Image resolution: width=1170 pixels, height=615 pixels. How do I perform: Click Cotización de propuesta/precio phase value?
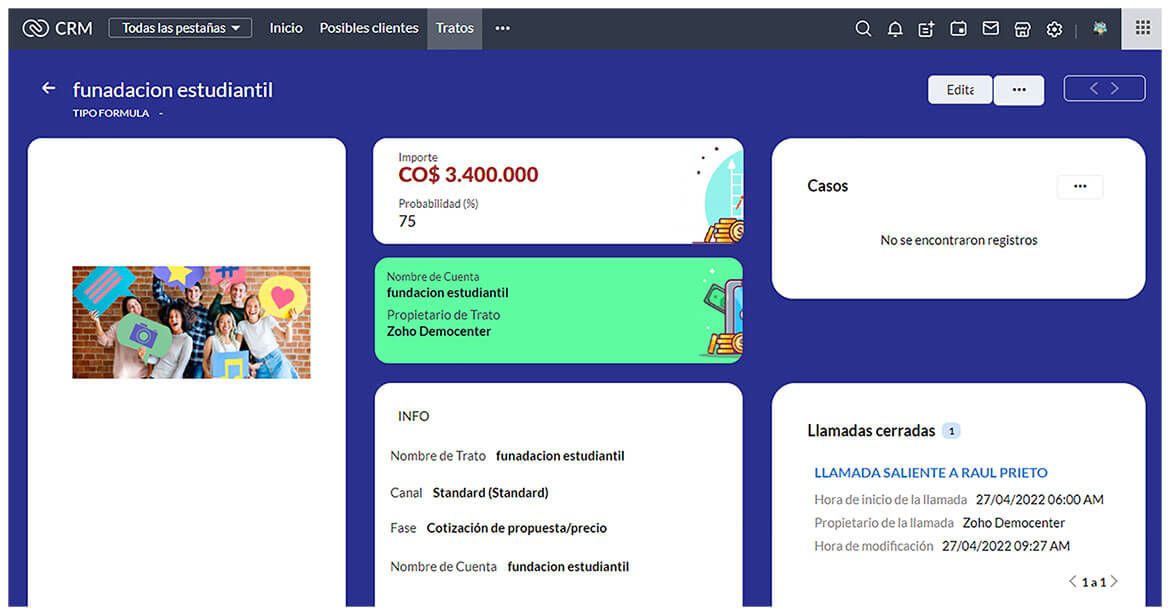click(516, 528)
